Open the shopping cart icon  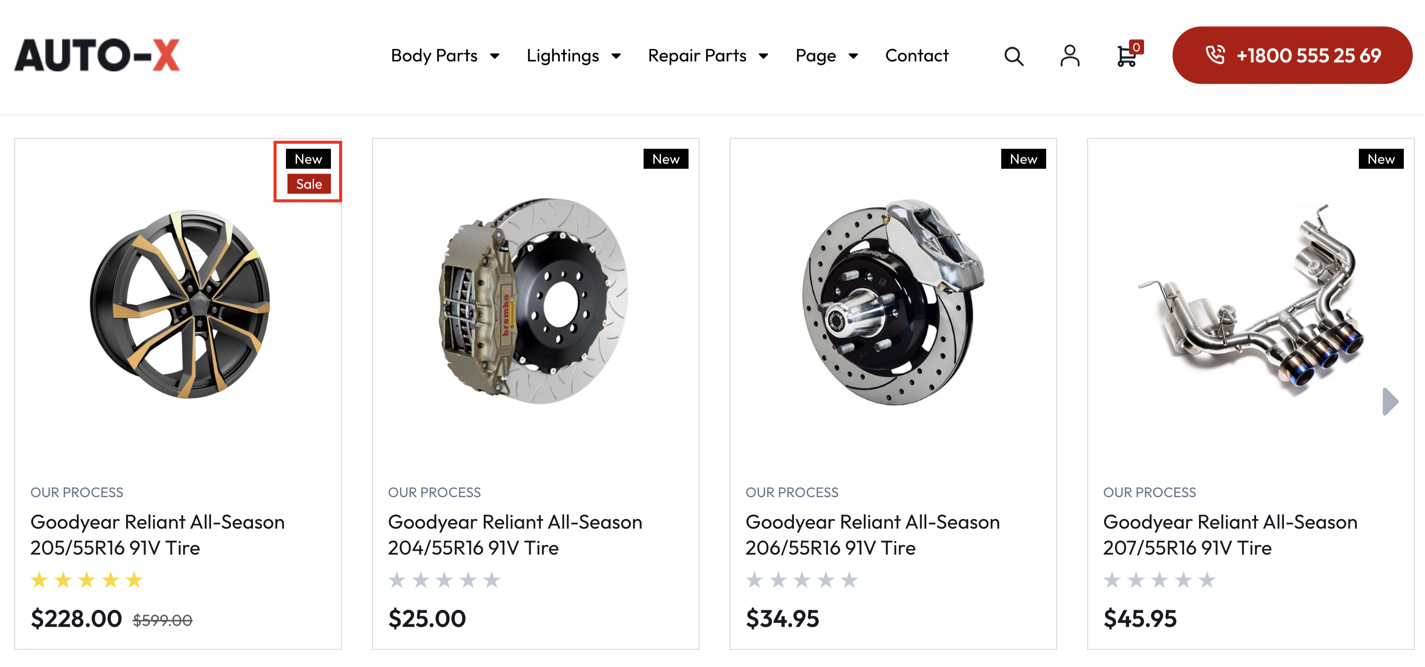(1127, 56)
